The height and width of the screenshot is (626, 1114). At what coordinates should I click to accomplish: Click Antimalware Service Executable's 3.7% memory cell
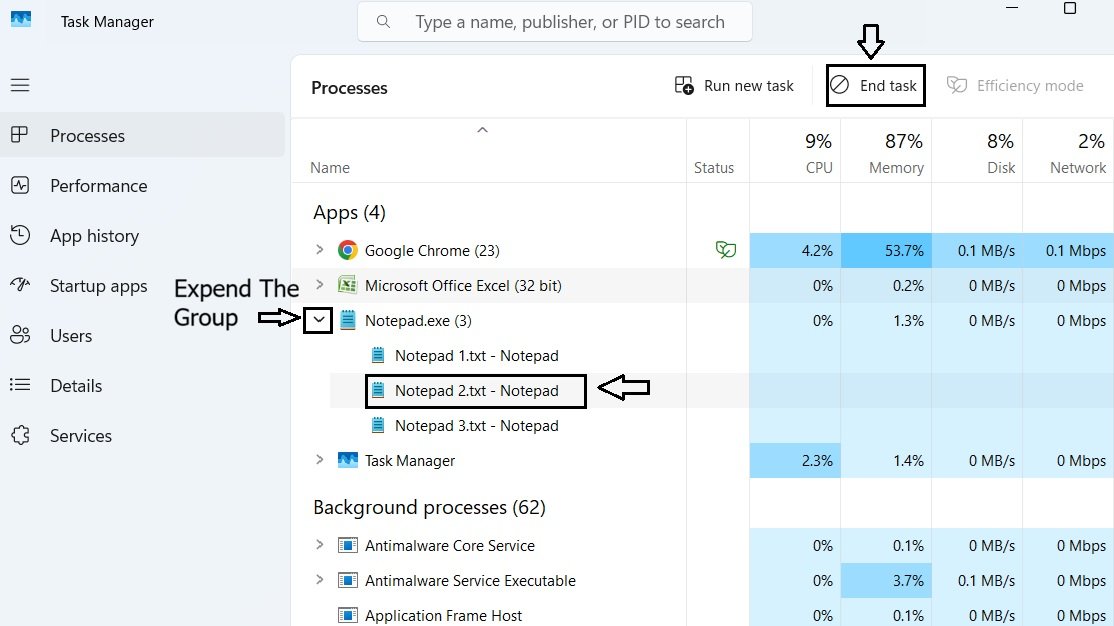(886, 581)
